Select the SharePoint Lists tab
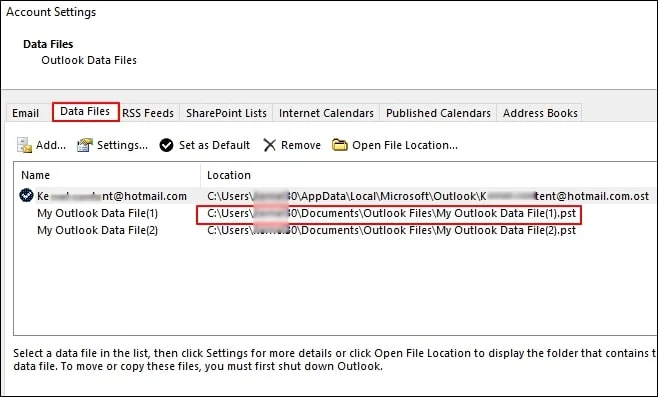The height and width of the screenshot is (397, 658). 226,113
